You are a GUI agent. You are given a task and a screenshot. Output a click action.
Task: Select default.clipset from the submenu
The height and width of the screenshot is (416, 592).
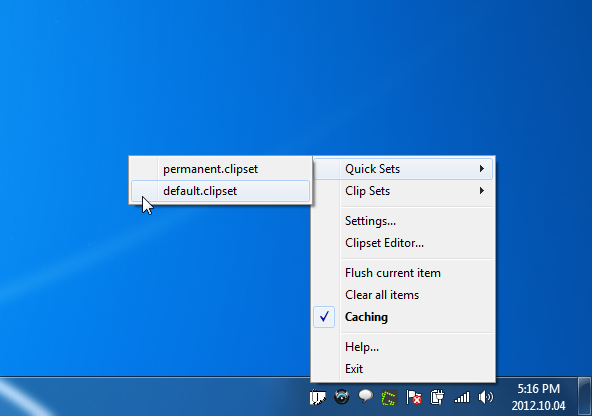point(220,191)
